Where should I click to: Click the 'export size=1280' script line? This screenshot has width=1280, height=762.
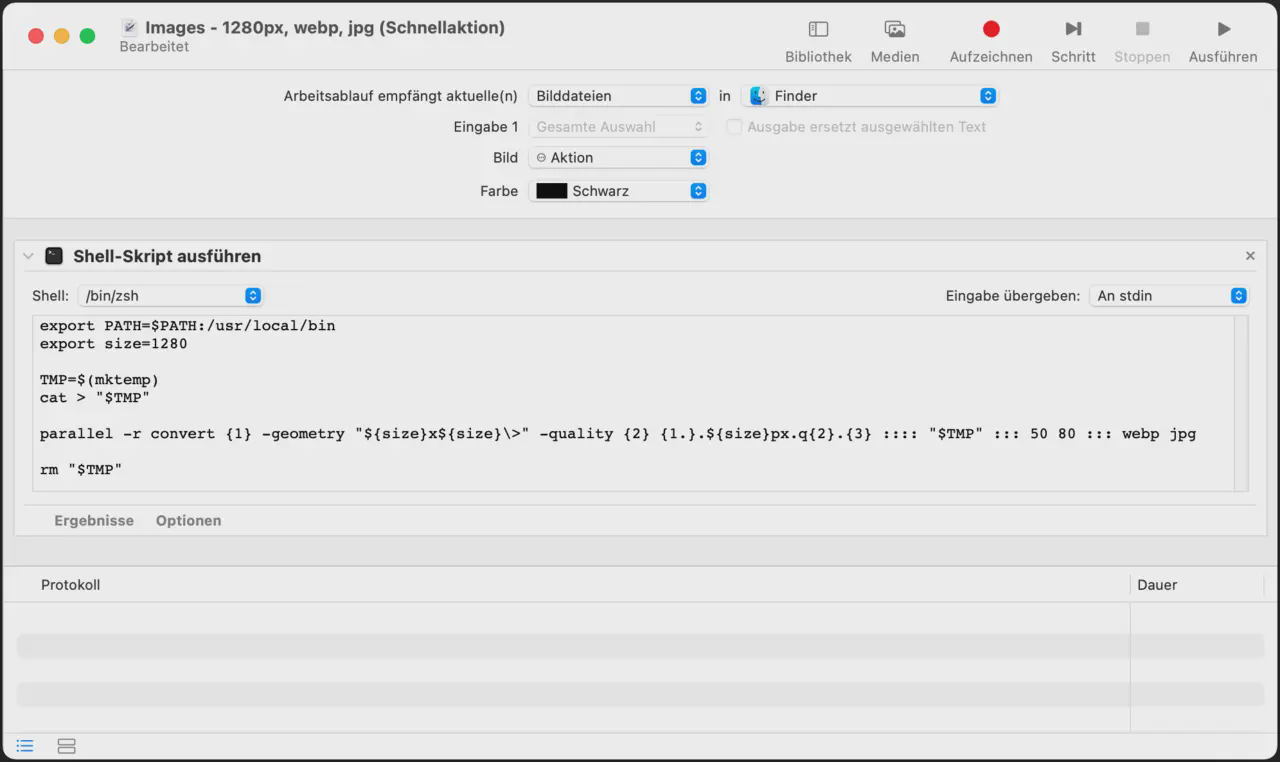113,344
